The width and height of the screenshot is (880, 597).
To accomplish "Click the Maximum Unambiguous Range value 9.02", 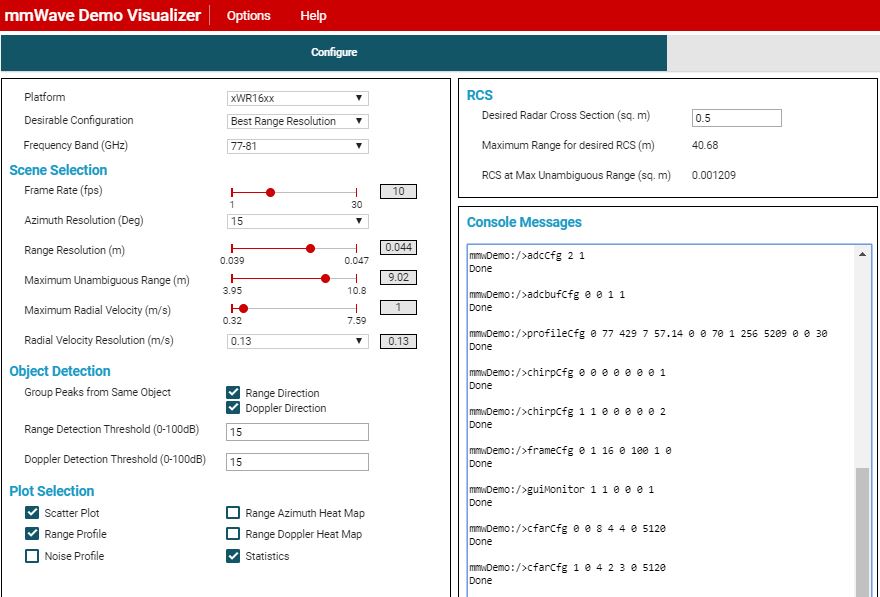I will click(398, 277).
